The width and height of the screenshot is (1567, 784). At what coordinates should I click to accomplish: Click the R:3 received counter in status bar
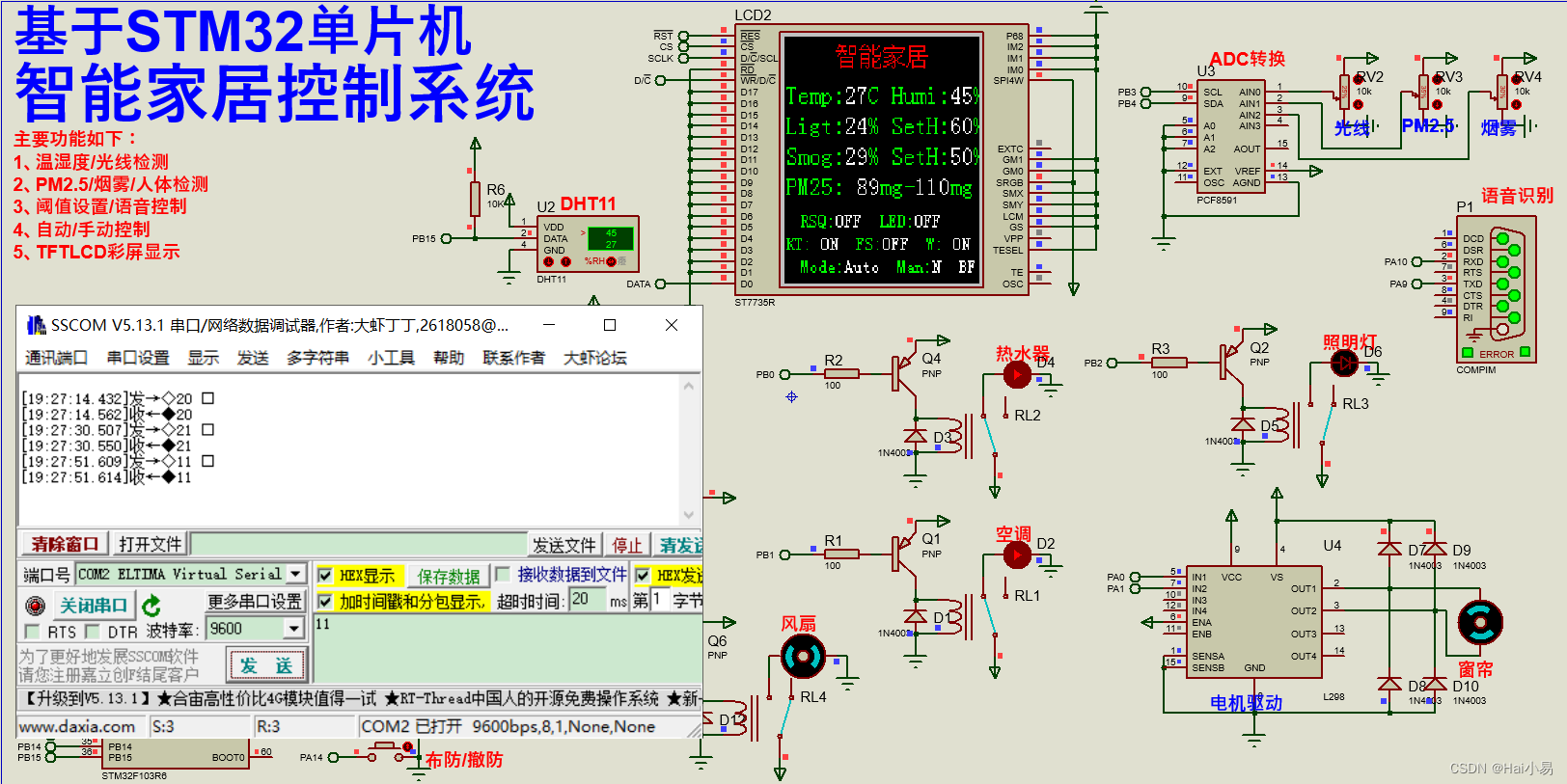tap(268, 726)
